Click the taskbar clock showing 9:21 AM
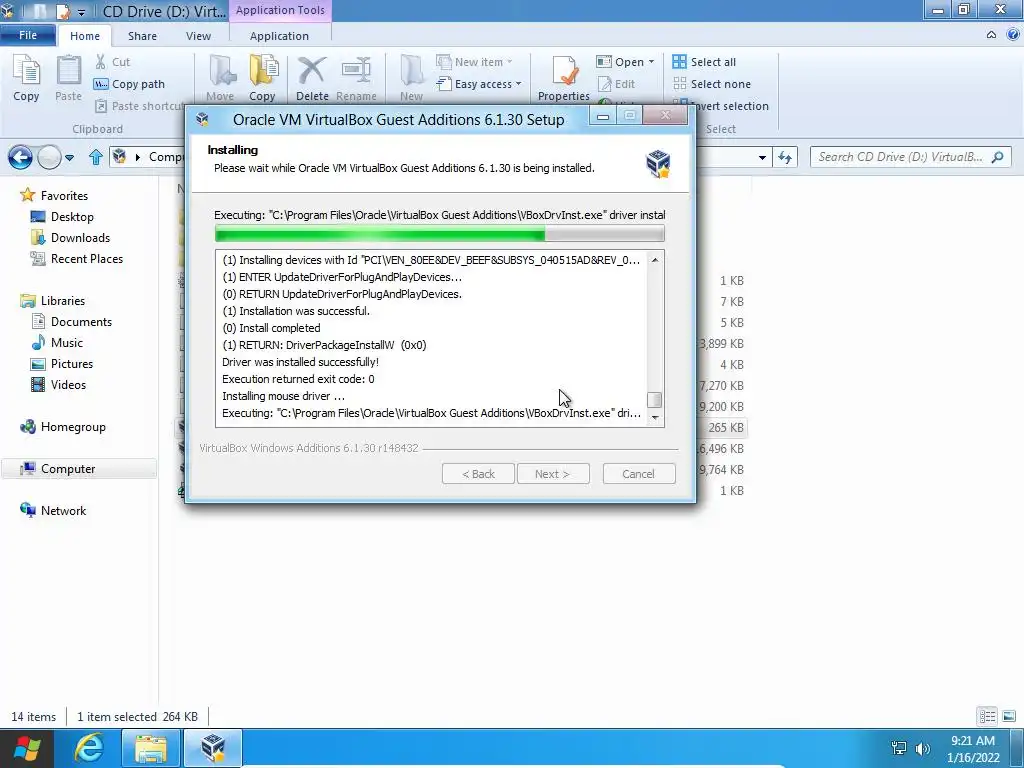Screen dimensions: 1024x768 [x=973, y=749]
